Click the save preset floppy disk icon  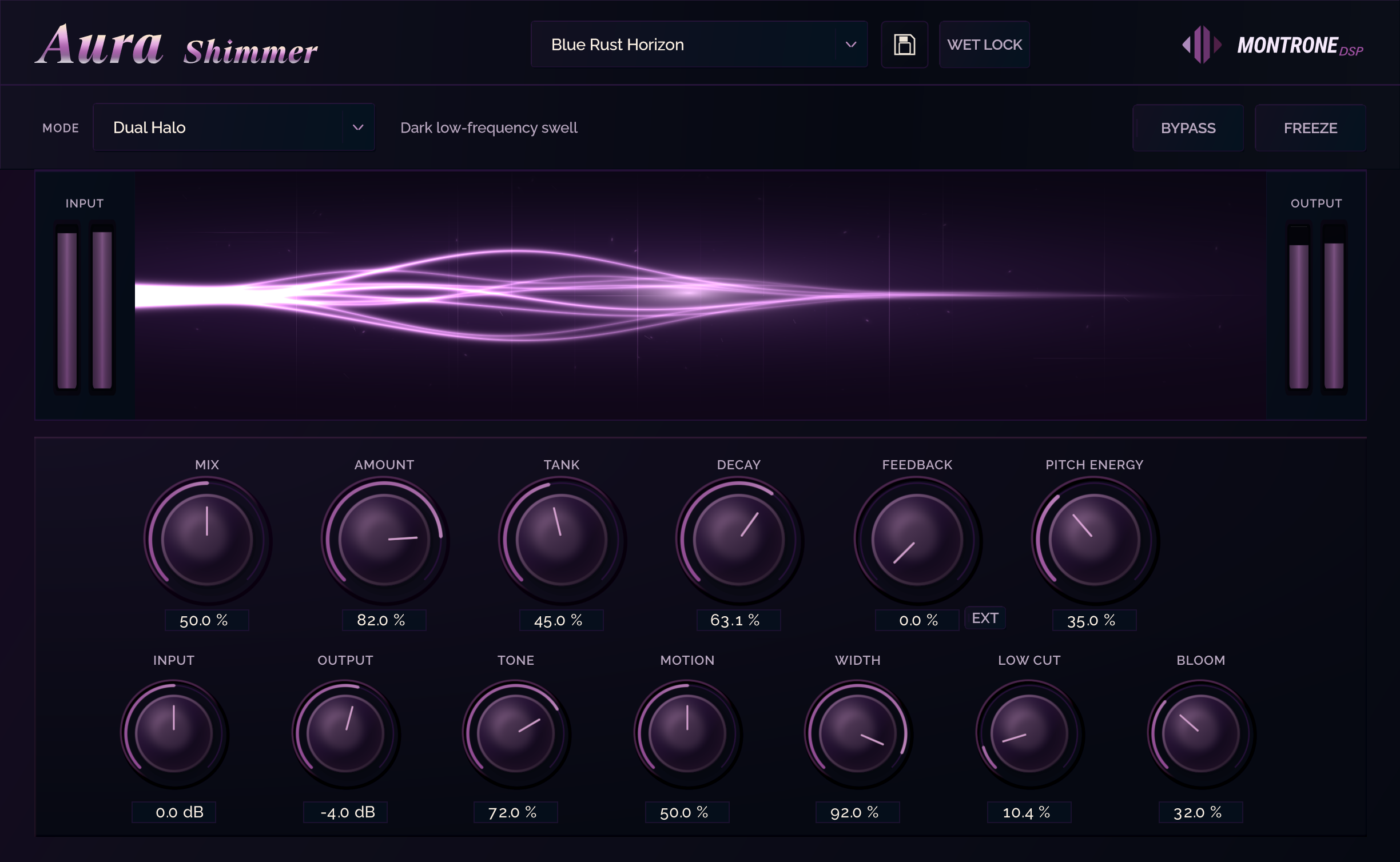[904, 45]
